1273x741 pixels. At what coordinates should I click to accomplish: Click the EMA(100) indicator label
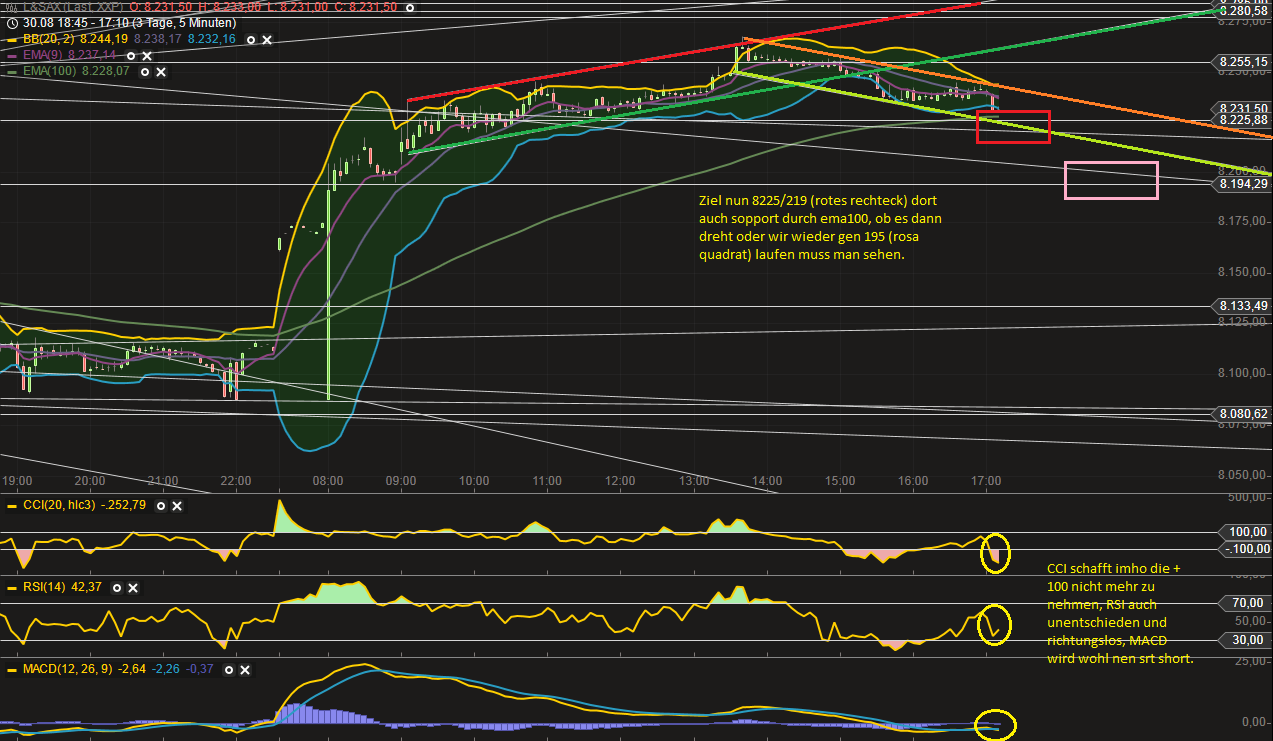50,72
